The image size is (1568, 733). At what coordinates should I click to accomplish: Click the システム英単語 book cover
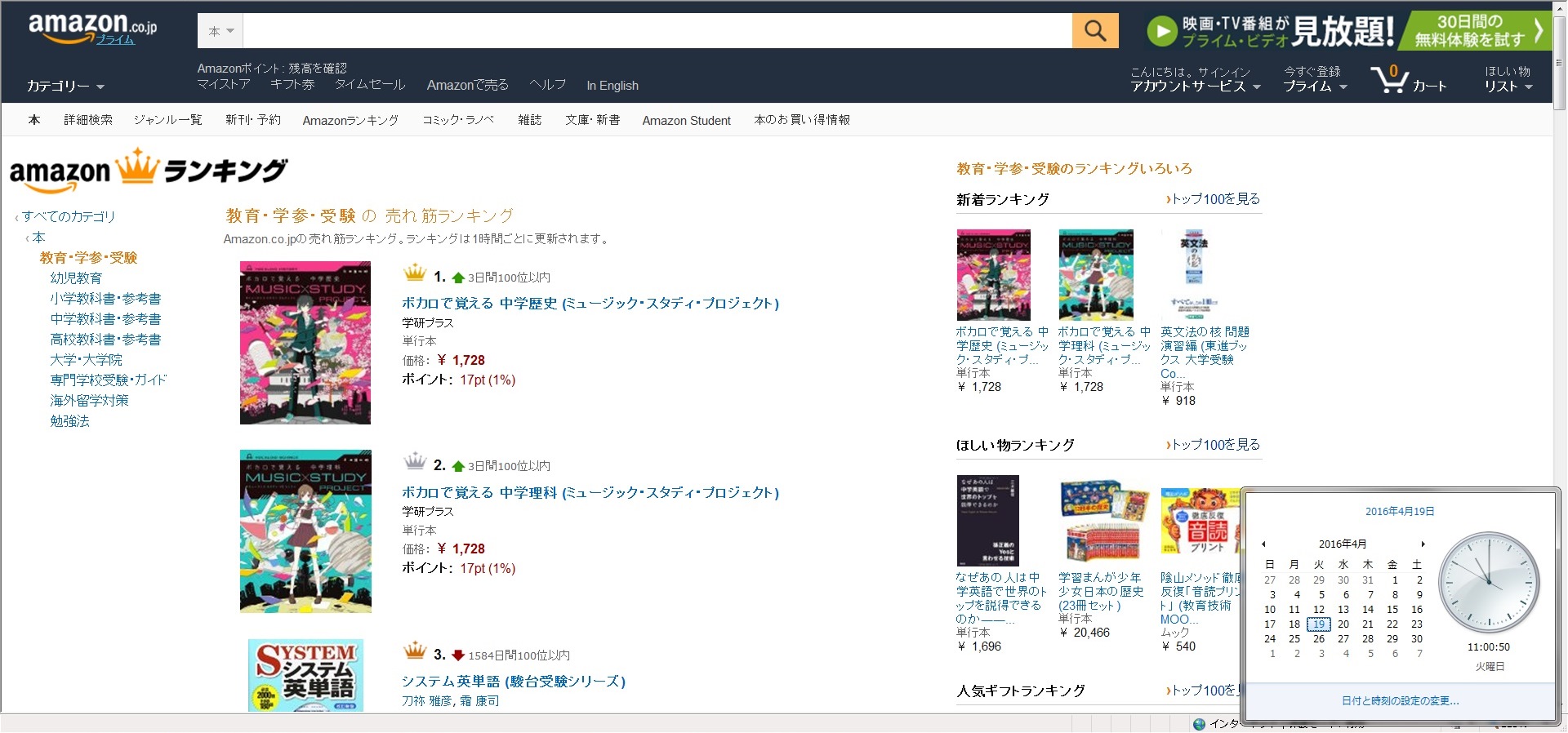point(305,676)
